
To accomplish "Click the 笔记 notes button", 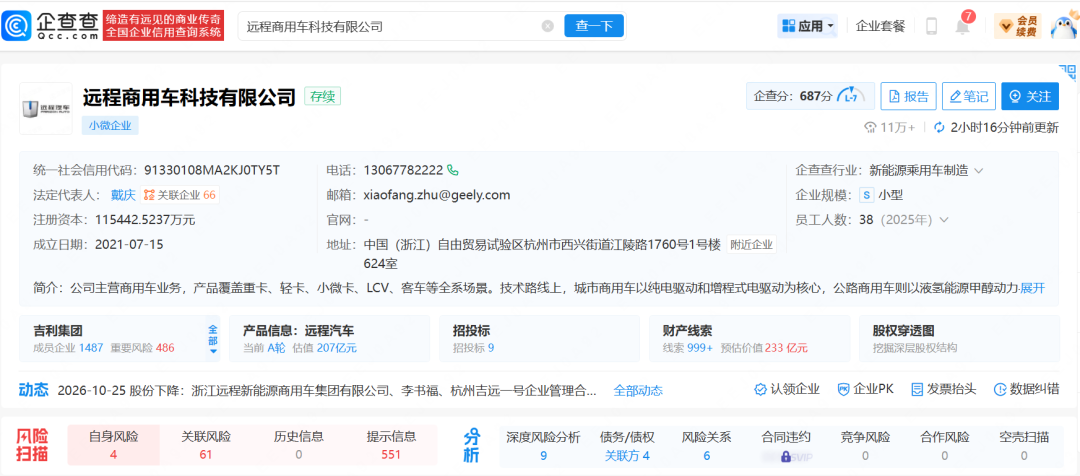I will click(x=968, y=96).
